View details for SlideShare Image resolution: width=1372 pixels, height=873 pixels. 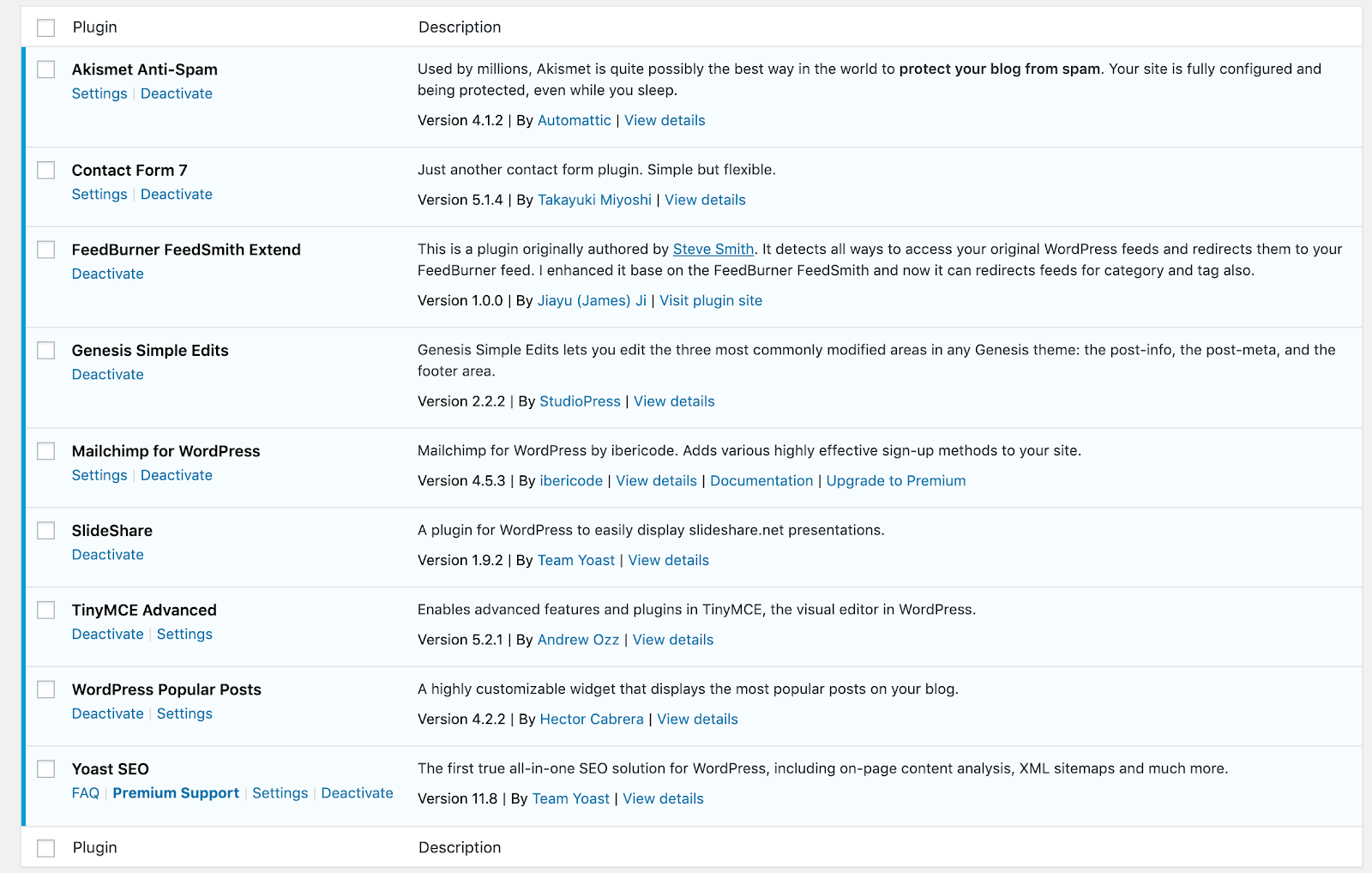click(x=669, y=560)
